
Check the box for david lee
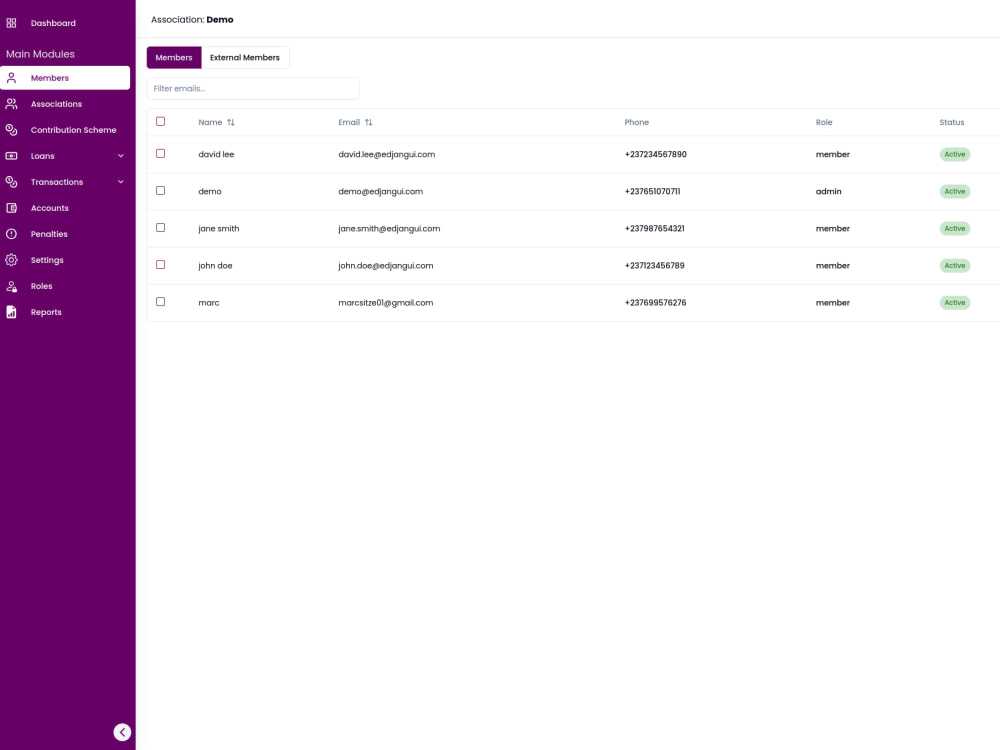click(161, 154)
